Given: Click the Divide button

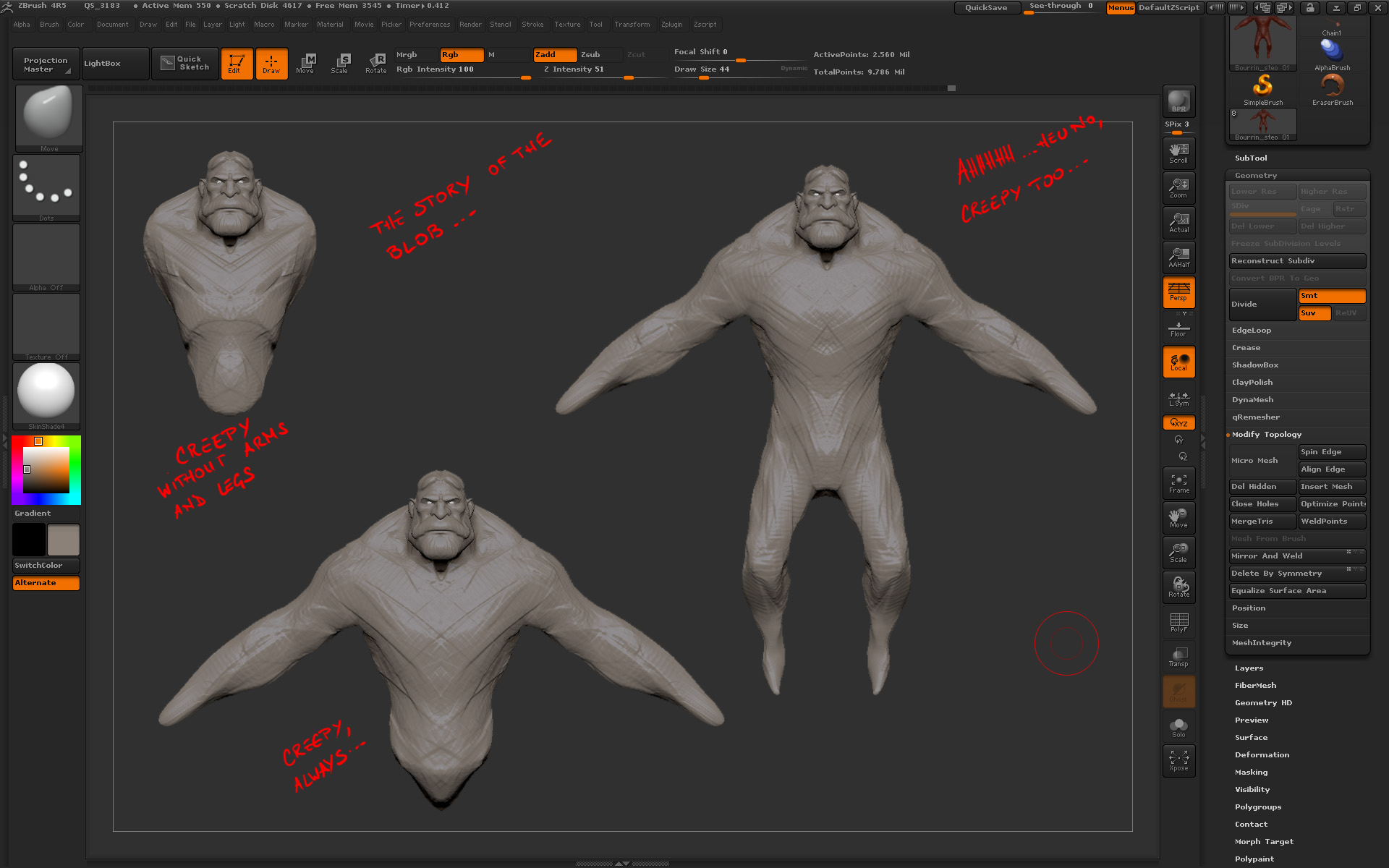Looking at the screenshot, I should pos(1262,305).
